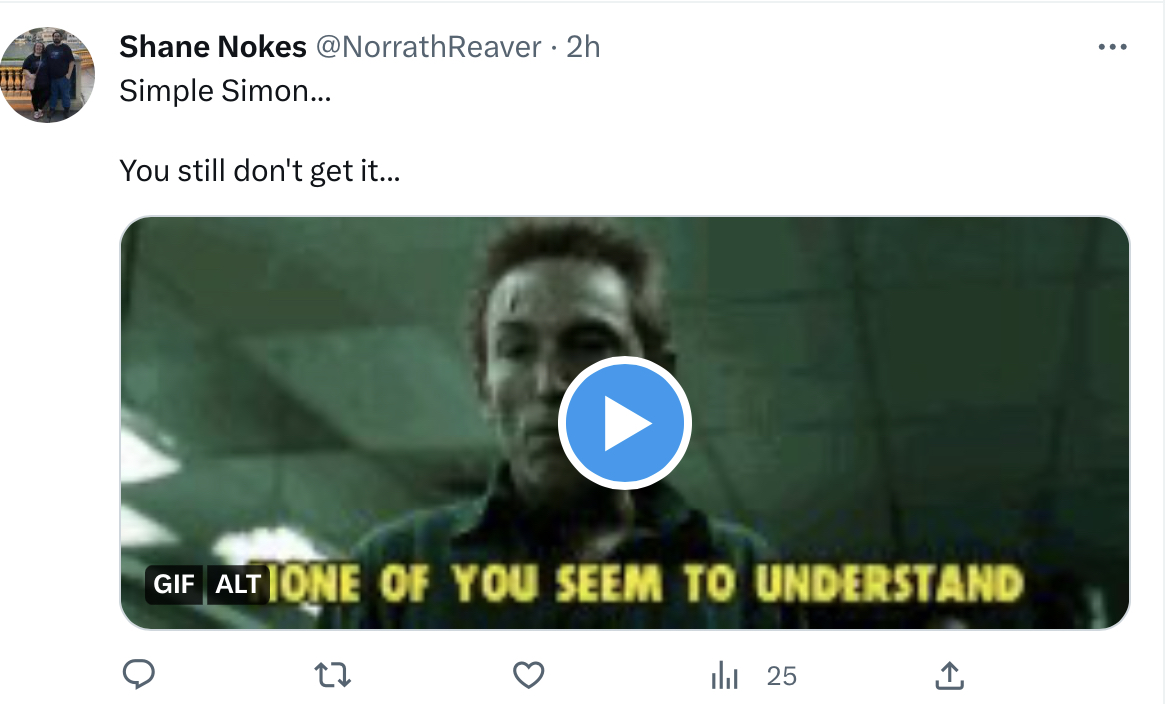The image size is (1171, 704).
Task: Share the post via upload arrow icon
Action: click(x=949, y=675)
